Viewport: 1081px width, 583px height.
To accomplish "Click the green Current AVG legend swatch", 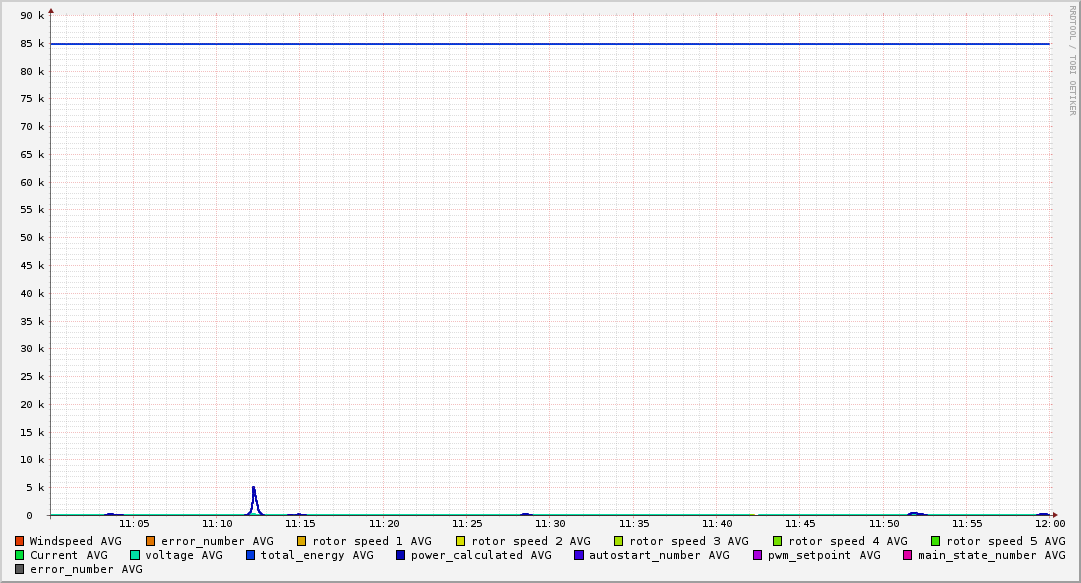I will (20, 555).
